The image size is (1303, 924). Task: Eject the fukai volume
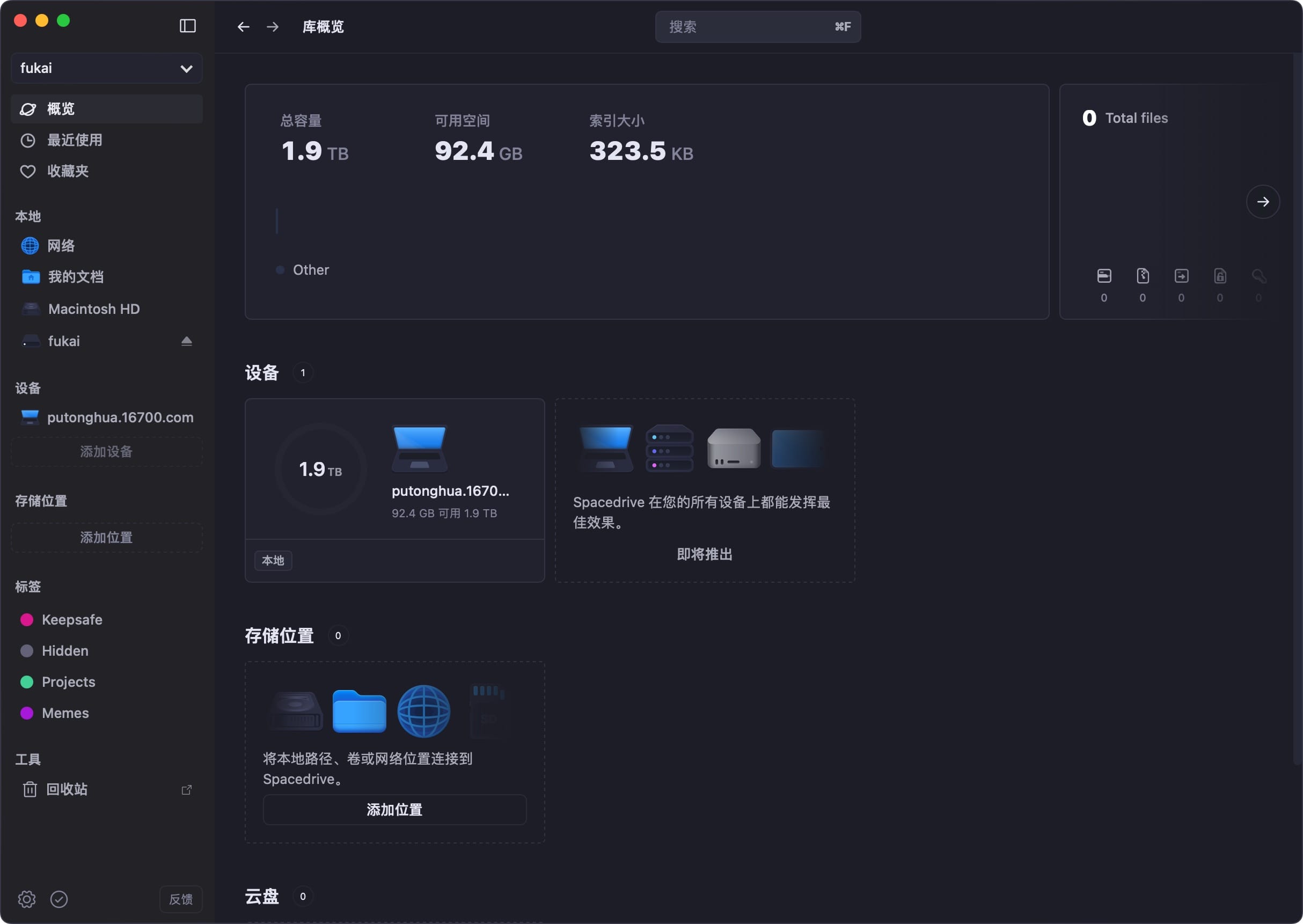(x=187, y=341)
